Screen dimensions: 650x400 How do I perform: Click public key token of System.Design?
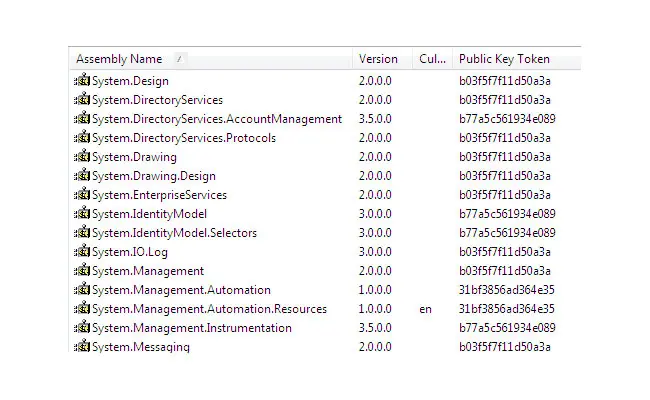click(x=504, y=81)
